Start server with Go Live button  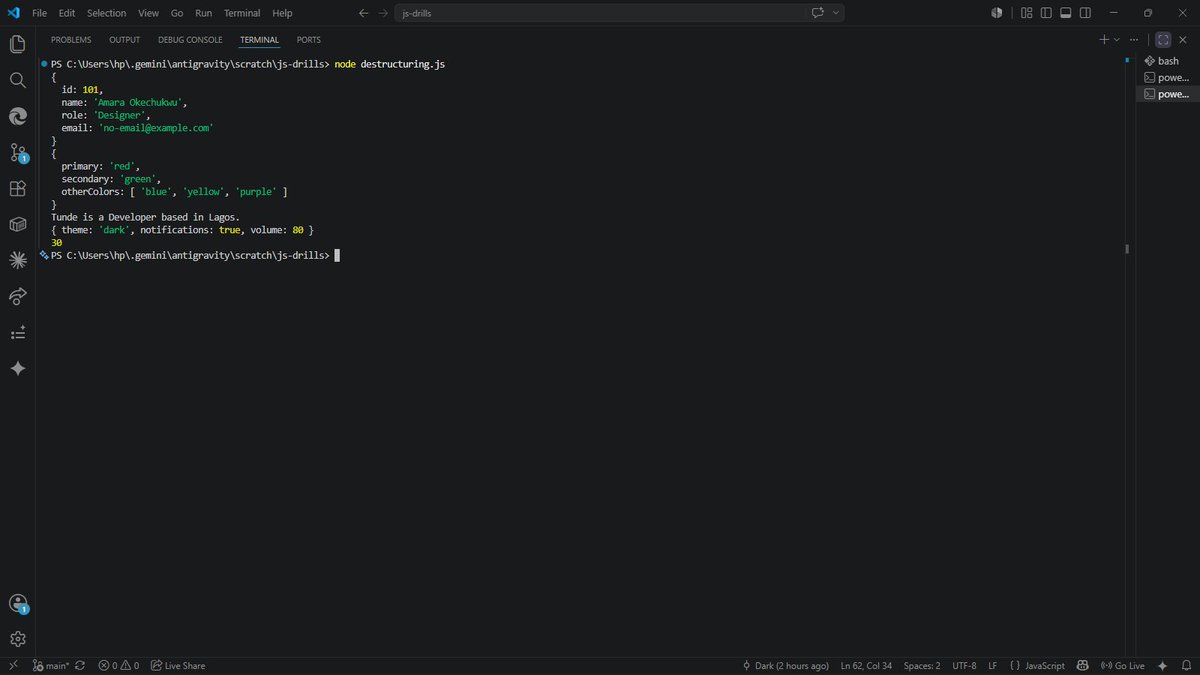coord(1123,665)
